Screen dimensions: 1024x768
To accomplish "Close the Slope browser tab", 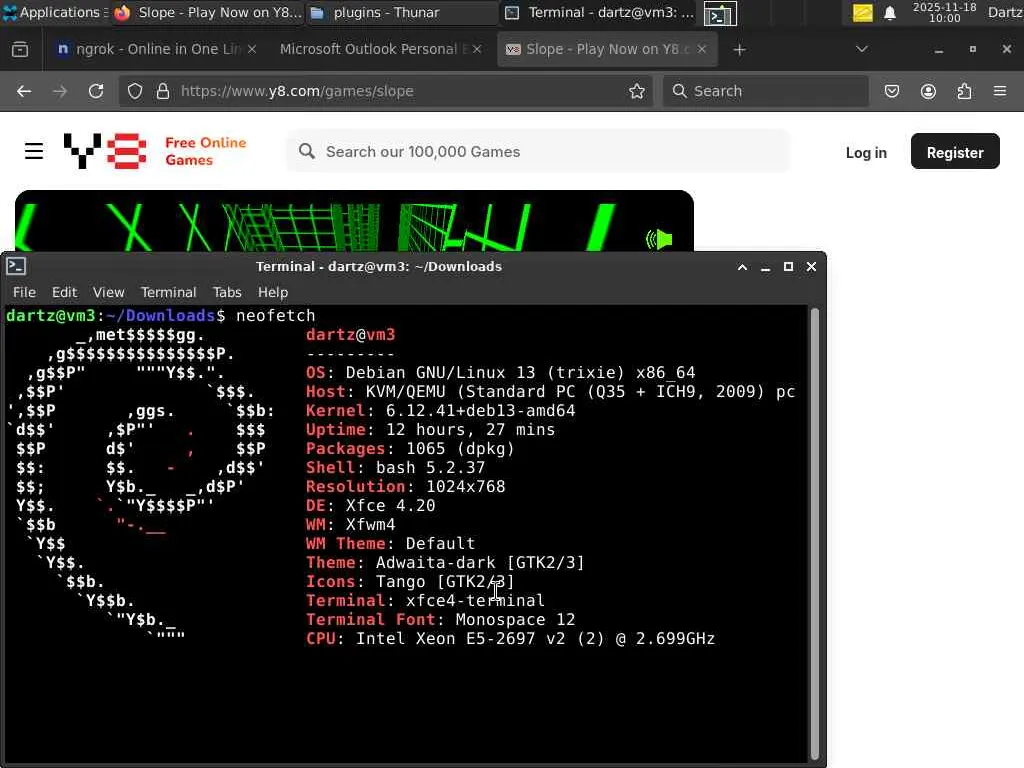I will tap(702, 49).
